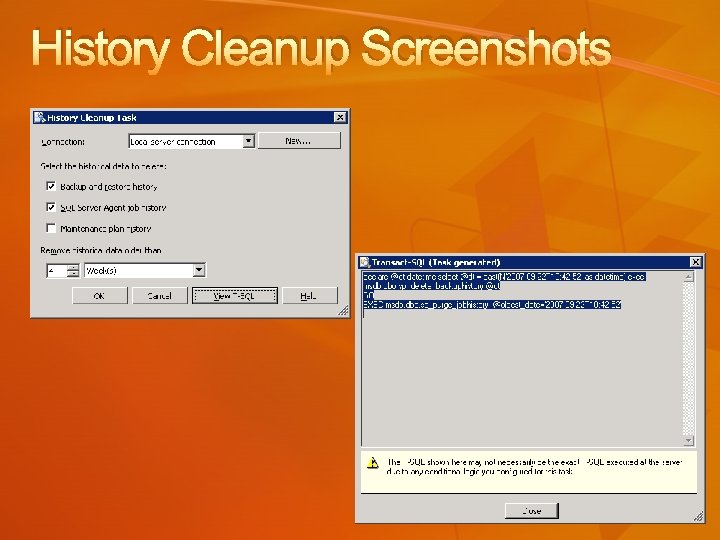
Task: Enable Backup and restore history checkbox
Action: point(51,186)
